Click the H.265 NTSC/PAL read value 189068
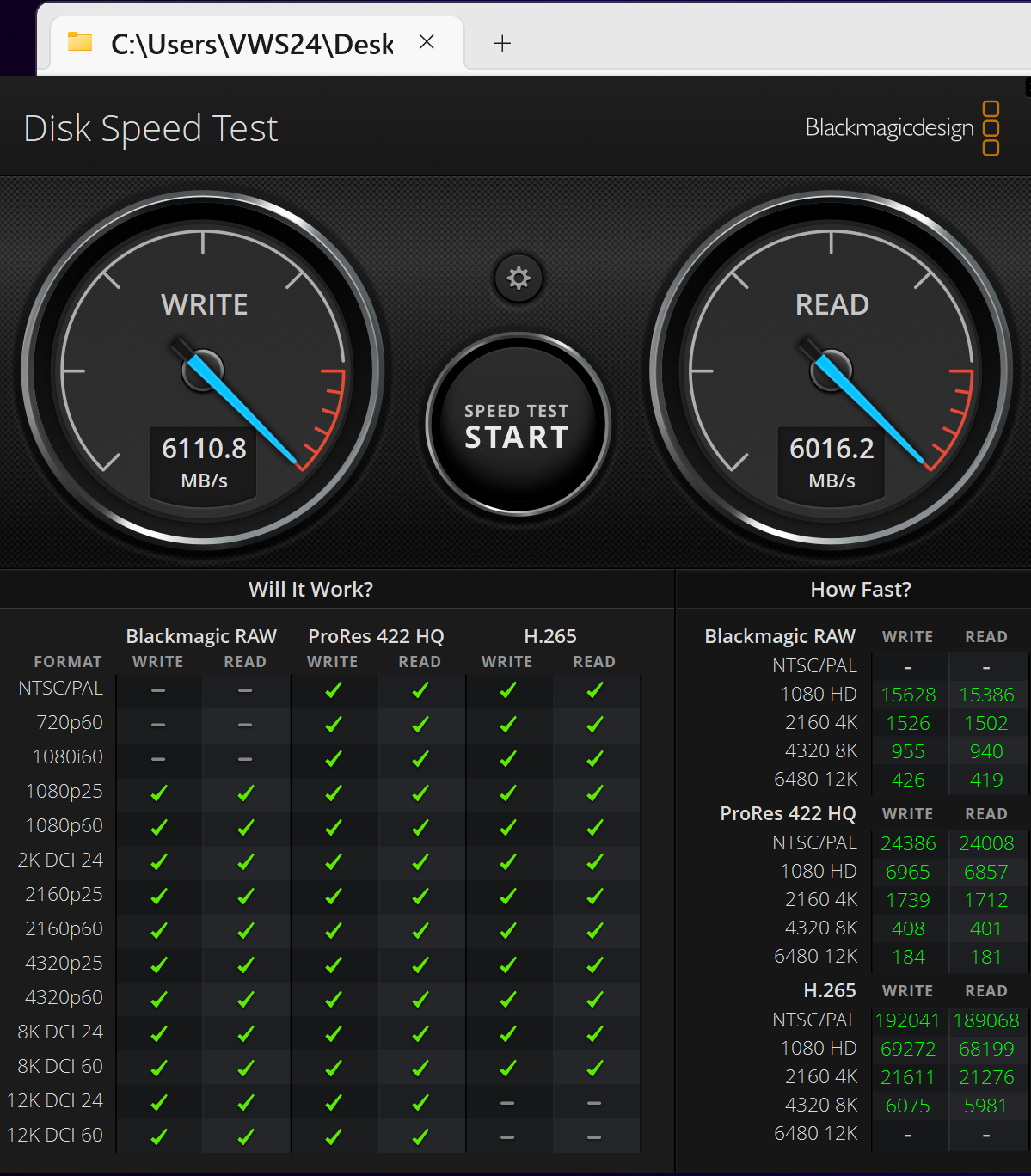Screen dimensions: 1031x1176 click(x=986, y=1020)
